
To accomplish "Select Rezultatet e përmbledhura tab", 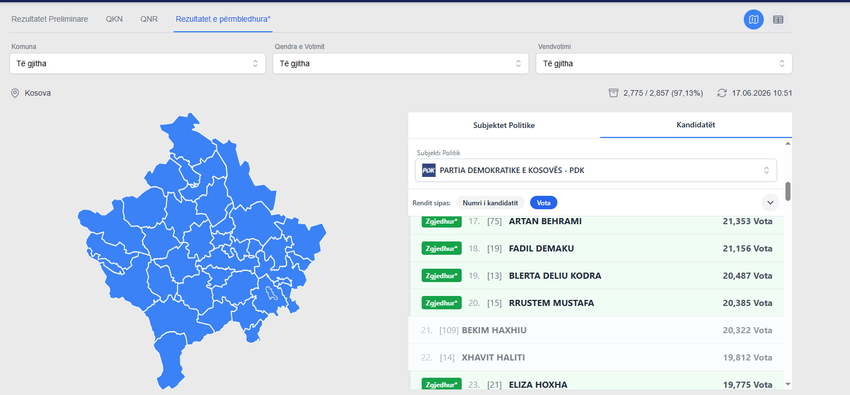I will [x=223, y=19].
